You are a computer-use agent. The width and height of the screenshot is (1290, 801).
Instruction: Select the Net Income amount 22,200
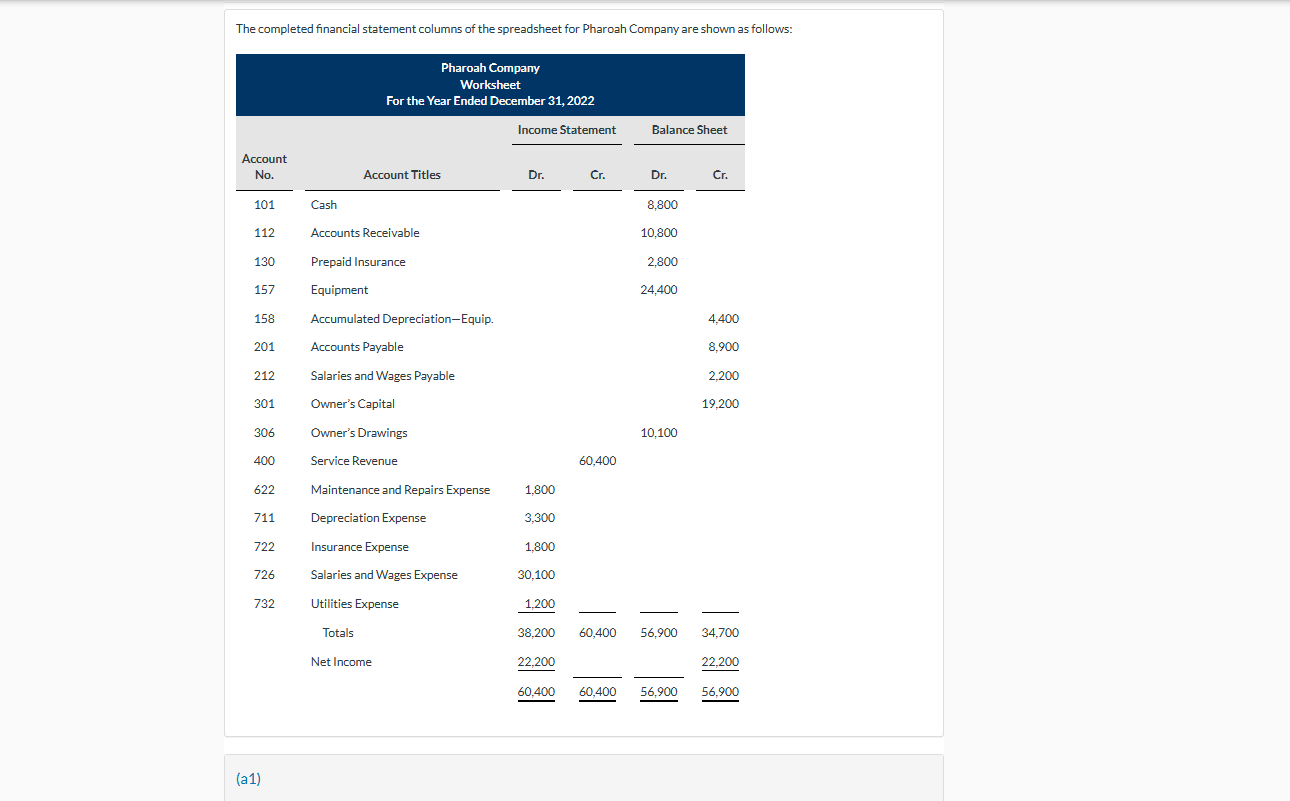click(536, 661)
